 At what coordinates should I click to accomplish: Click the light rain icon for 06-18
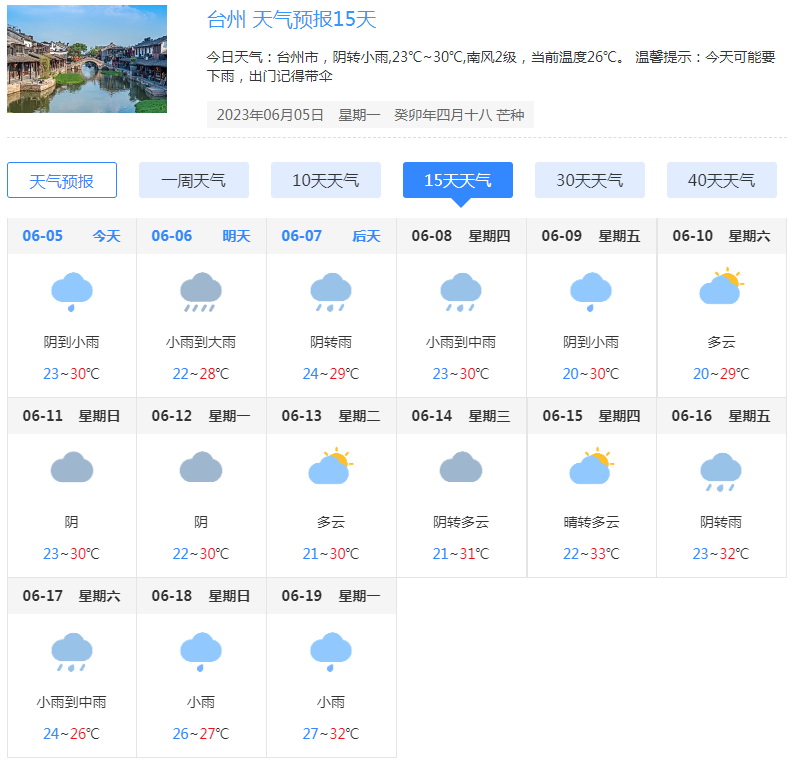coord(201,652)
